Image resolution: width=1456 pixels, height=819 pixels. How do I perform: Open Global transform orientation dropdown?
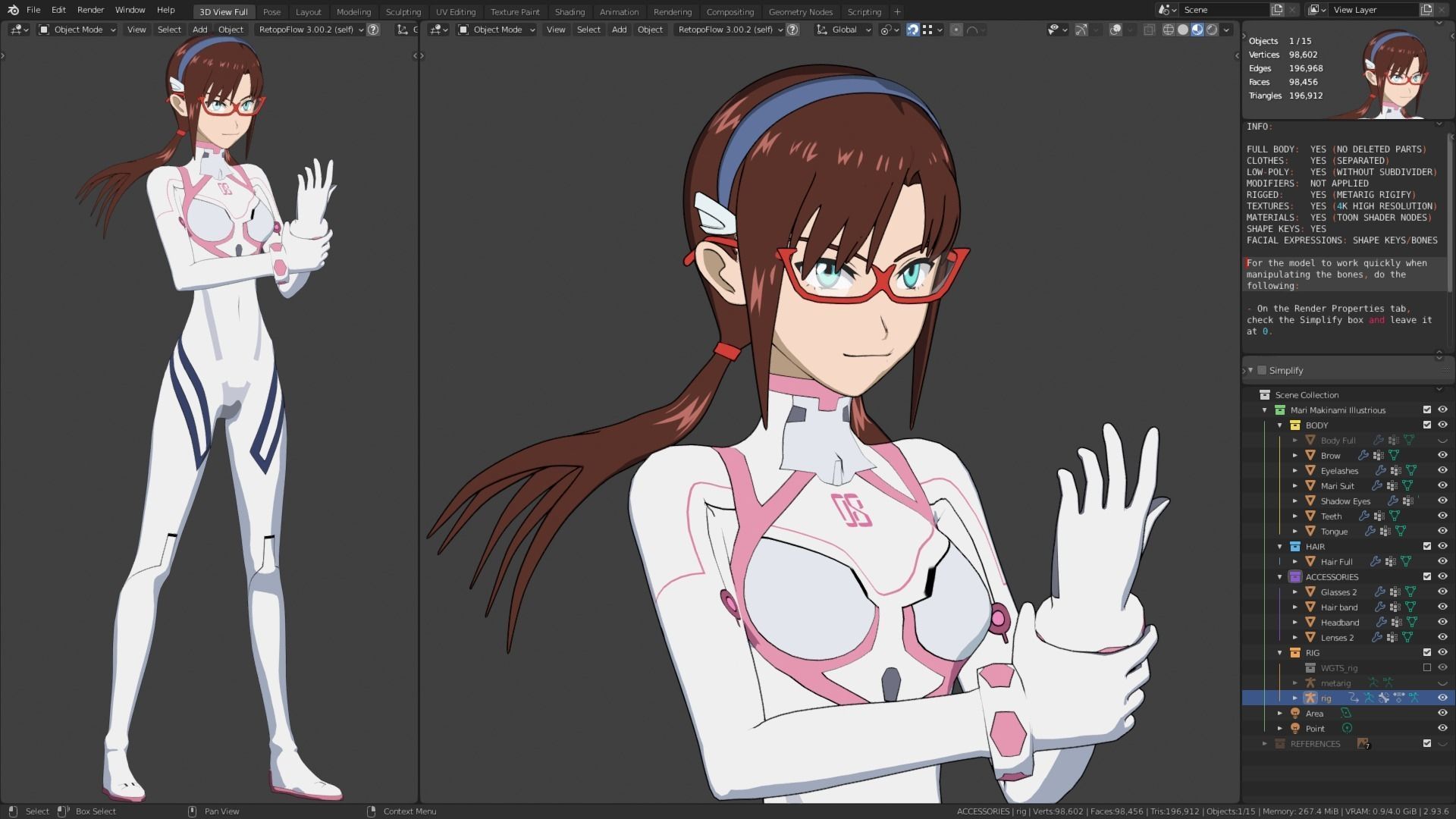coord(843,30)
